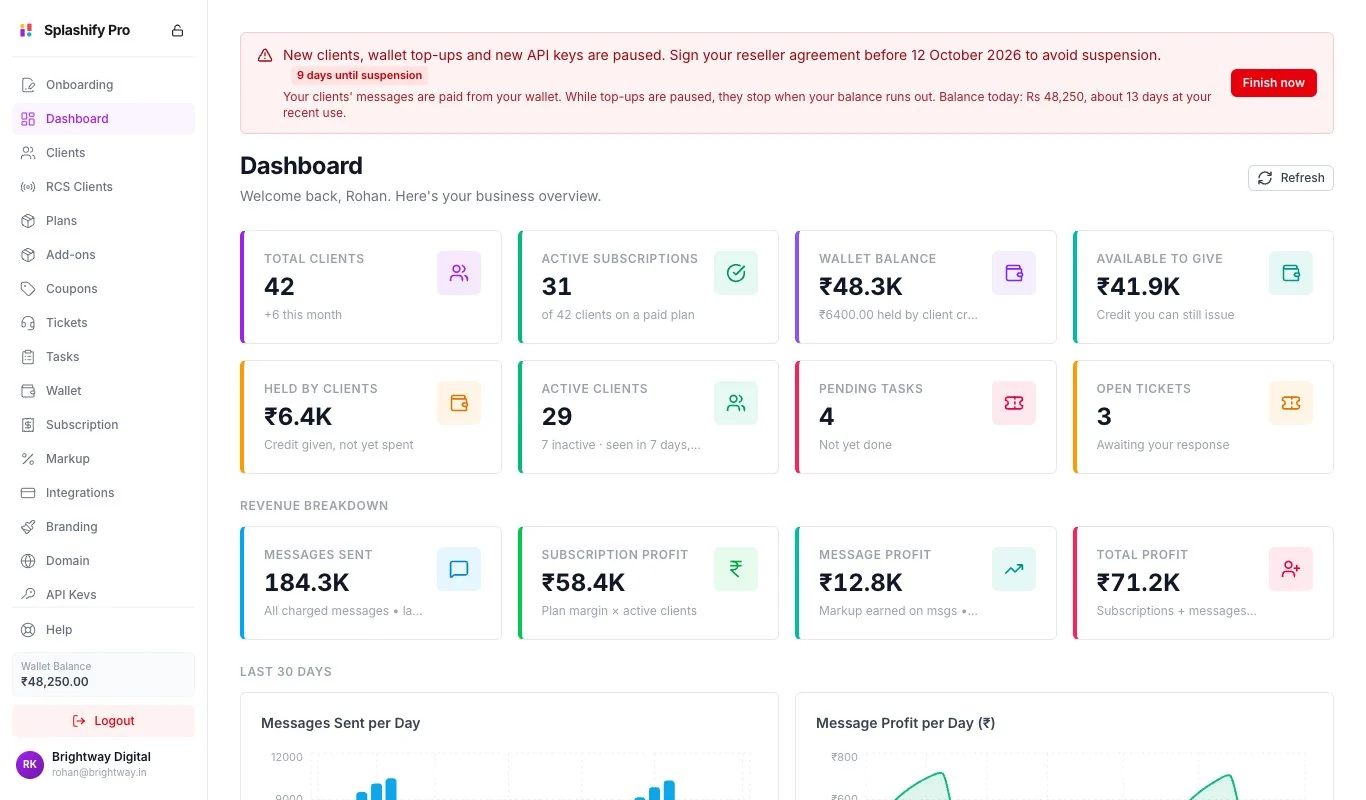
Task: Click the Splashify Pro logo icon
Action: tap(26, 31)
